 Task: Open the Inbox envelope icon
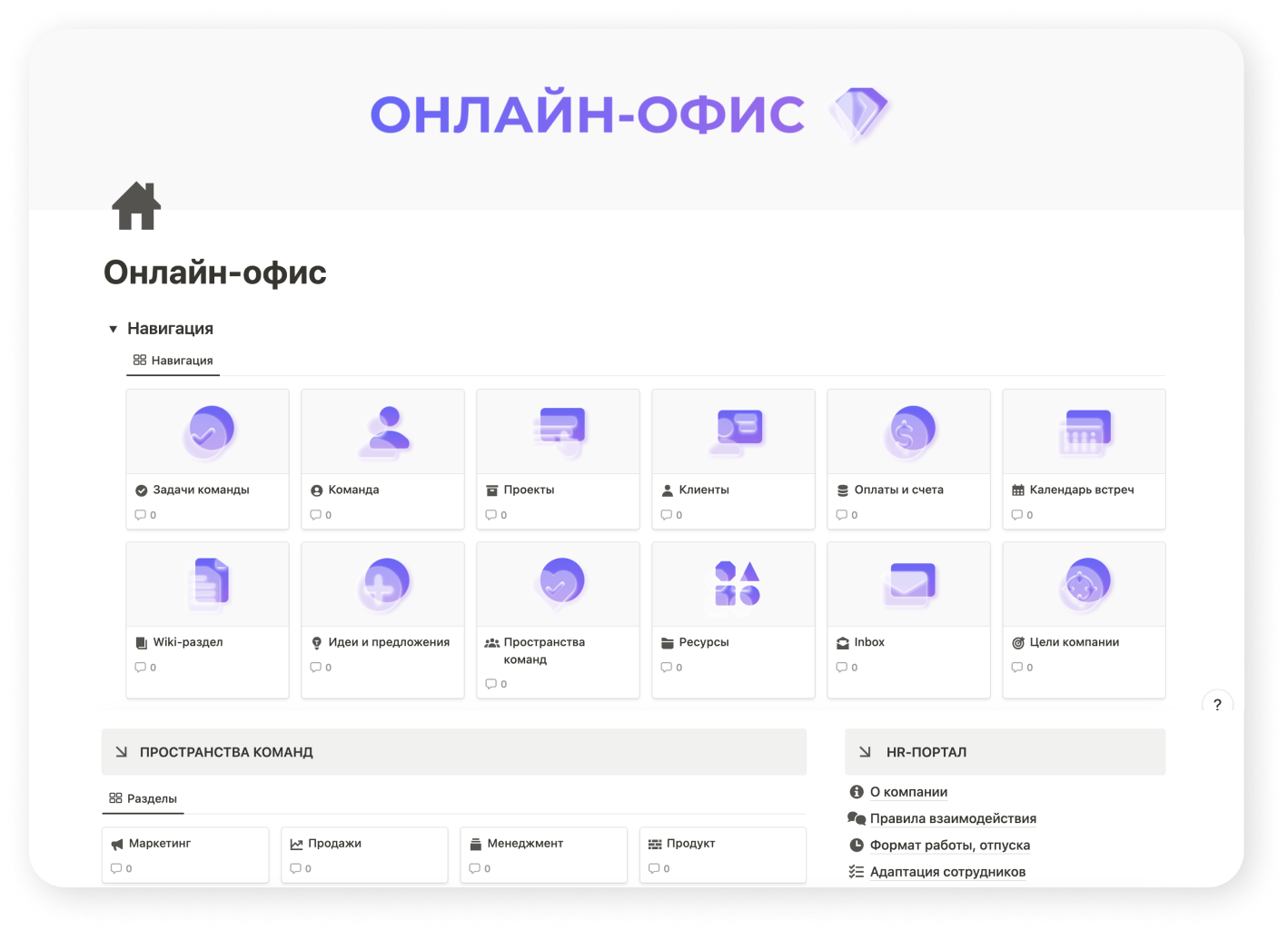[908, 584]
